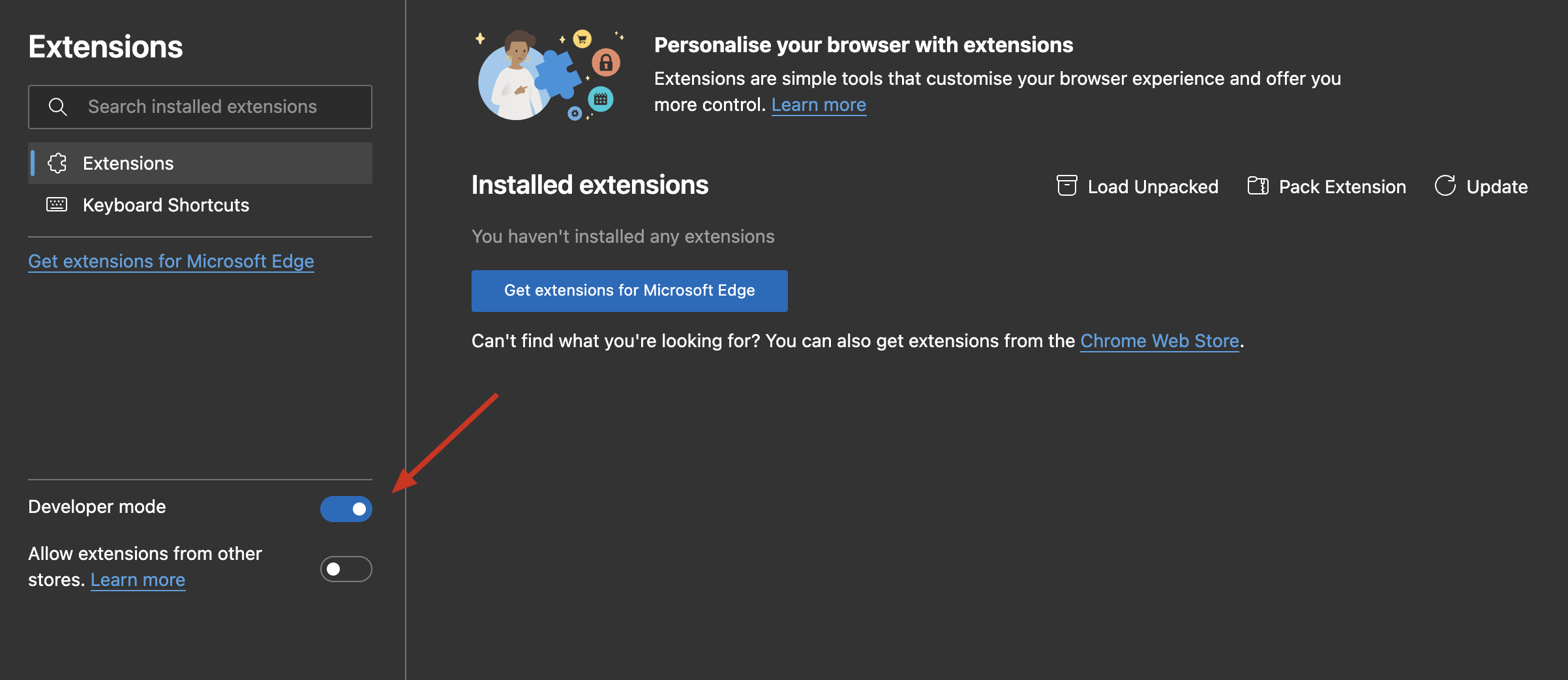The width and height of the screenshot is (1568, 680).
Task: Toggle Allow extensions from other stores off
Action: [x=346, y=568]
